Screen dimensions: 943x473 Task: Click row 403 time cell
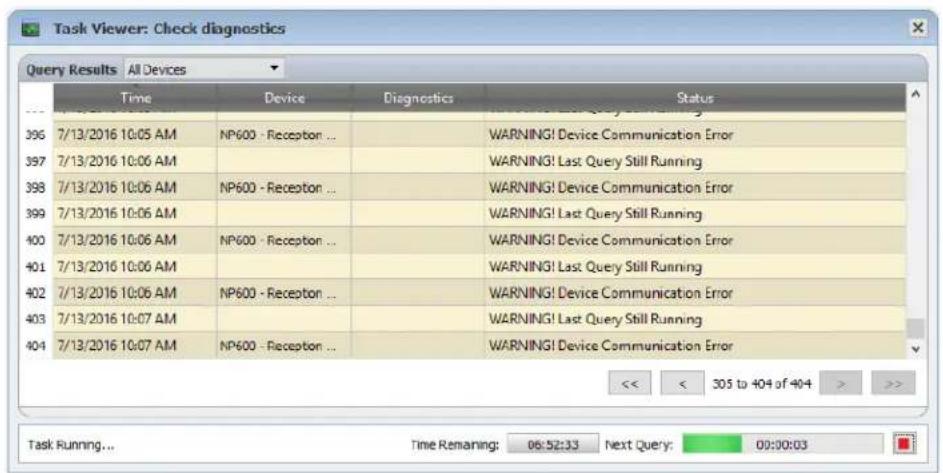135,320
